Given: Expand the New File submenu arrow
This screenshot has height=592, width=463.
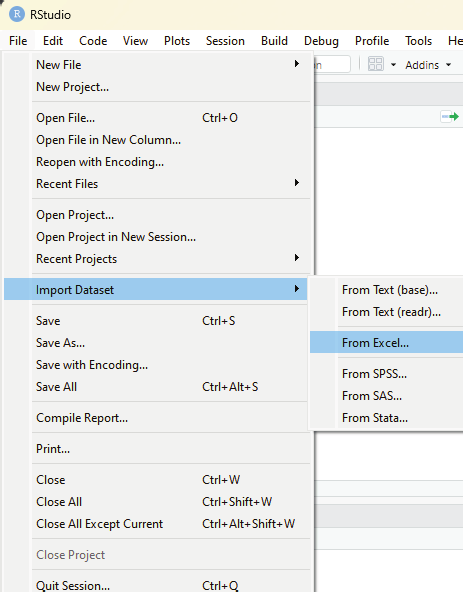Looking at the screenshot, I should (297, 64).
